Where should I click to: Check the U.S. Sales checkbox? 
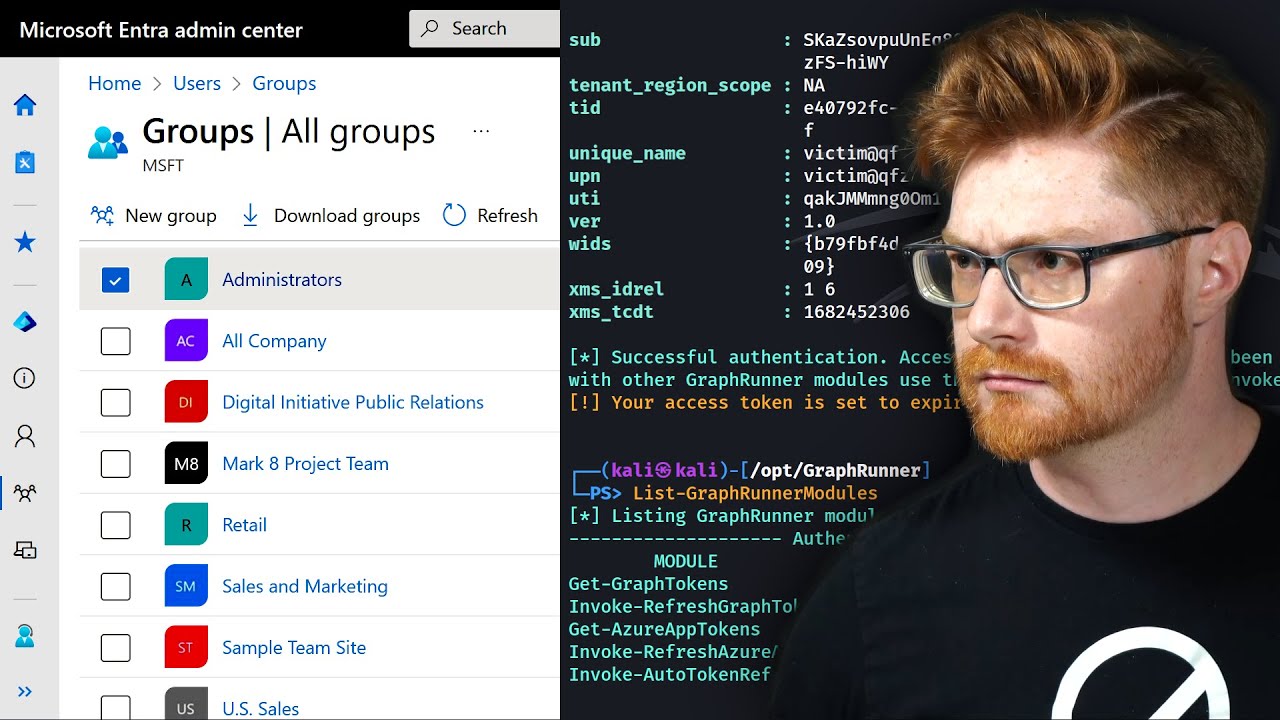coord(116,707)
